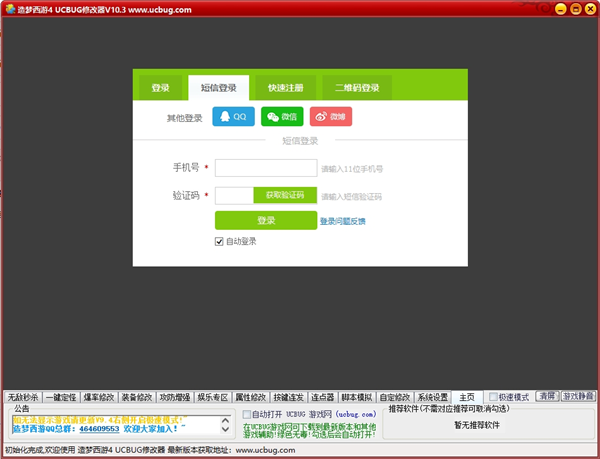The width and height of the screenshot is (600, 459).
Task: Maximize the window via the middle title button
Action: coord(576,9)
